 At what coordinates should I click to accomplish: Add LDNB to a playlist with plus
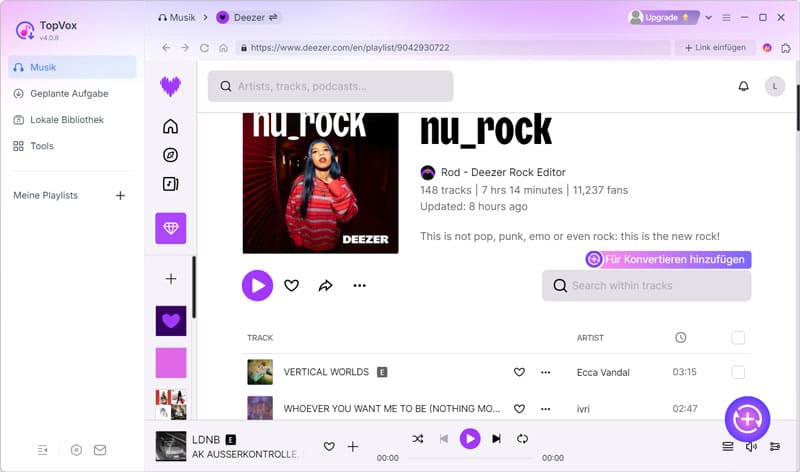point(353,446)
